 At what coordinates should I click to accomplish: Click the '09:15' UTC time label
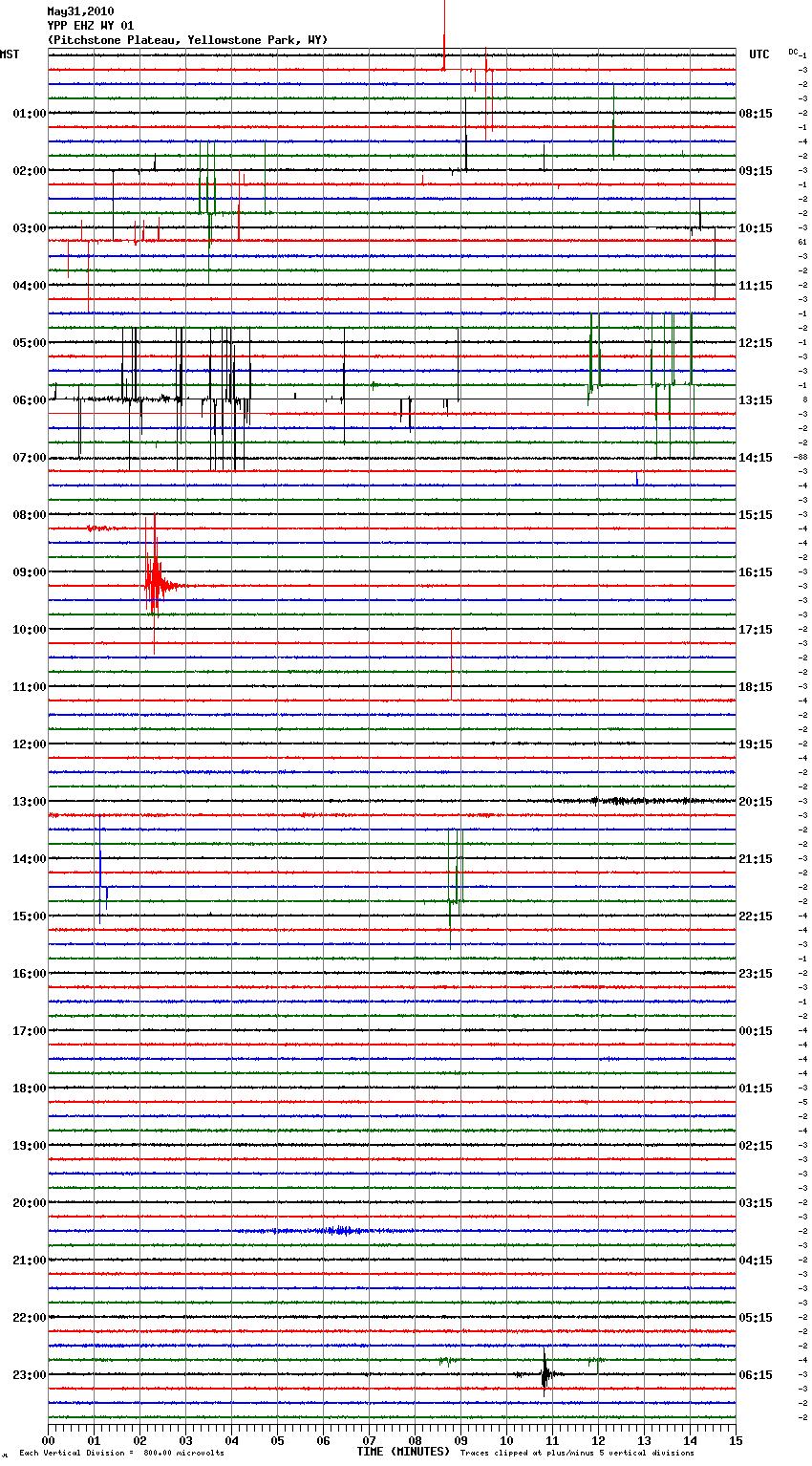click(x=756, y=171)
